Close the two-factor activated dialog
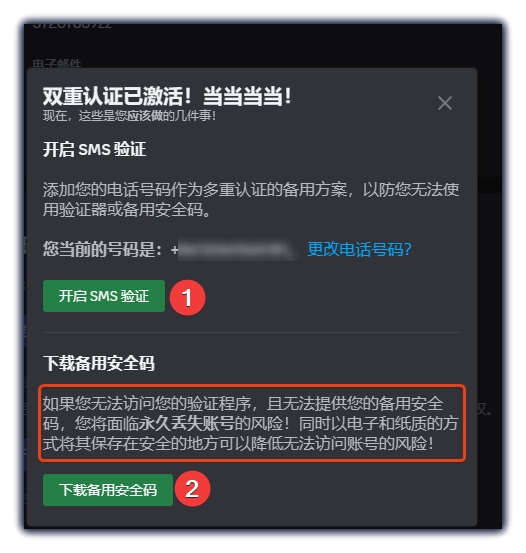The width and height of the screenshot is (526, 553). (445, 103)
